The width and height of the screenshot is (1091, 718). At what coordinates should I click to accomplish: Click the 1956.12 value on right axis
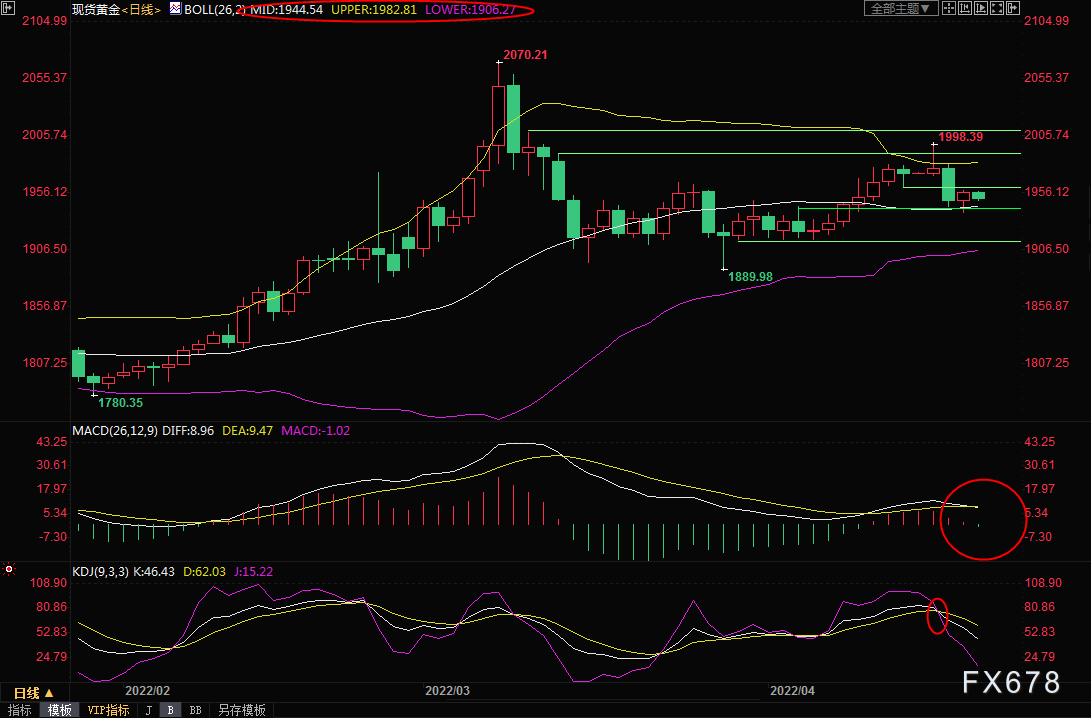[1046, 192]
